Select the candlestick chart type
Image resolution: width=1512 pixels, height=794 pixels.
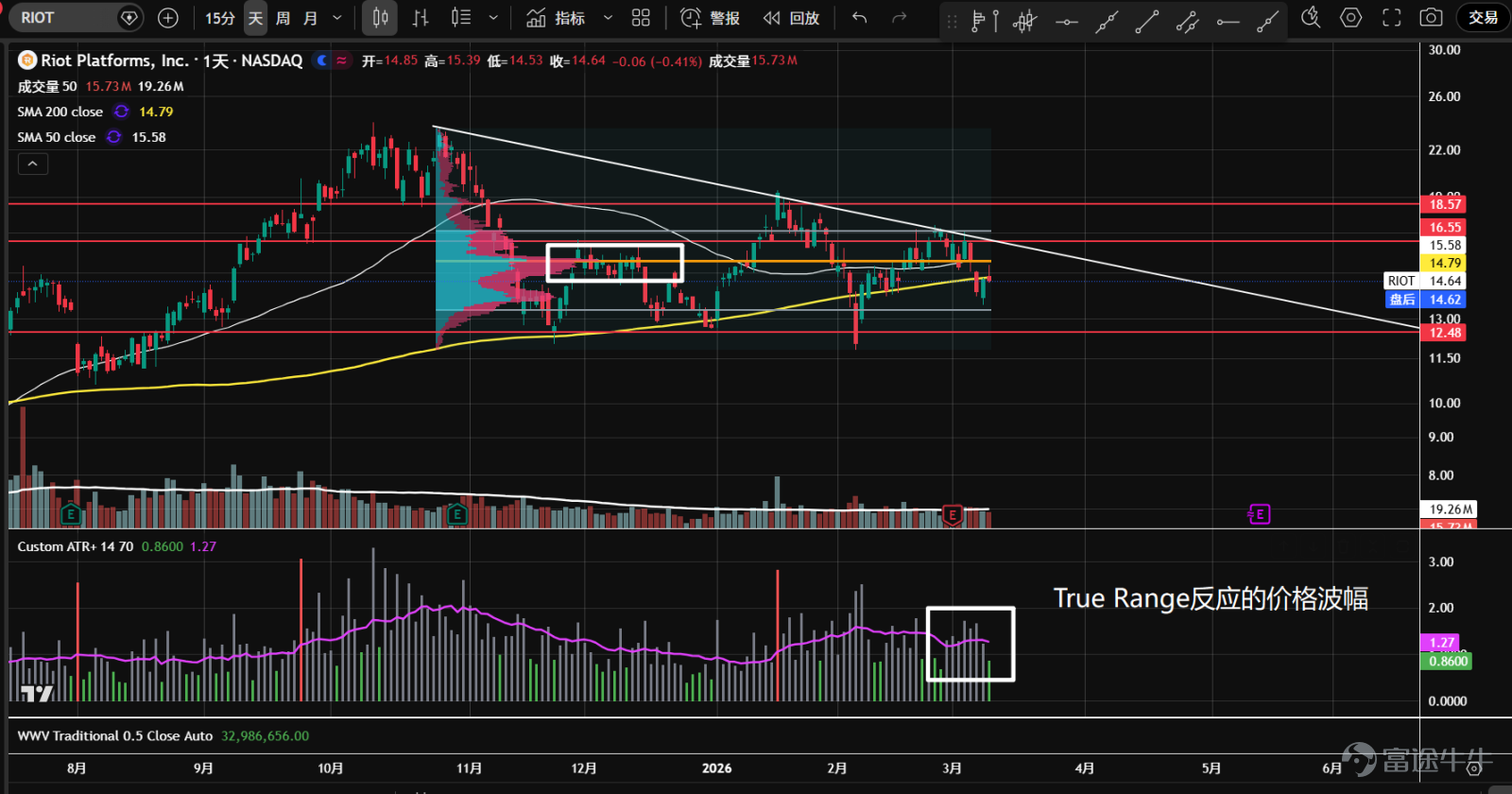[x=380, y=18]
